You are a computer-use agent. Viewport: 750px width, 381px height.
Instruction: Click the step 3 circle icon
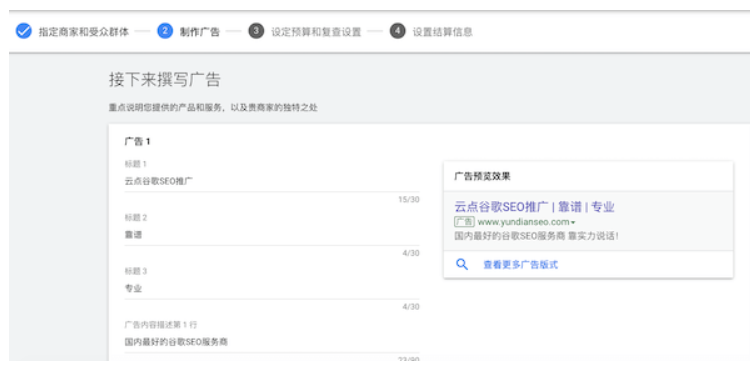(x=256, y=31)
